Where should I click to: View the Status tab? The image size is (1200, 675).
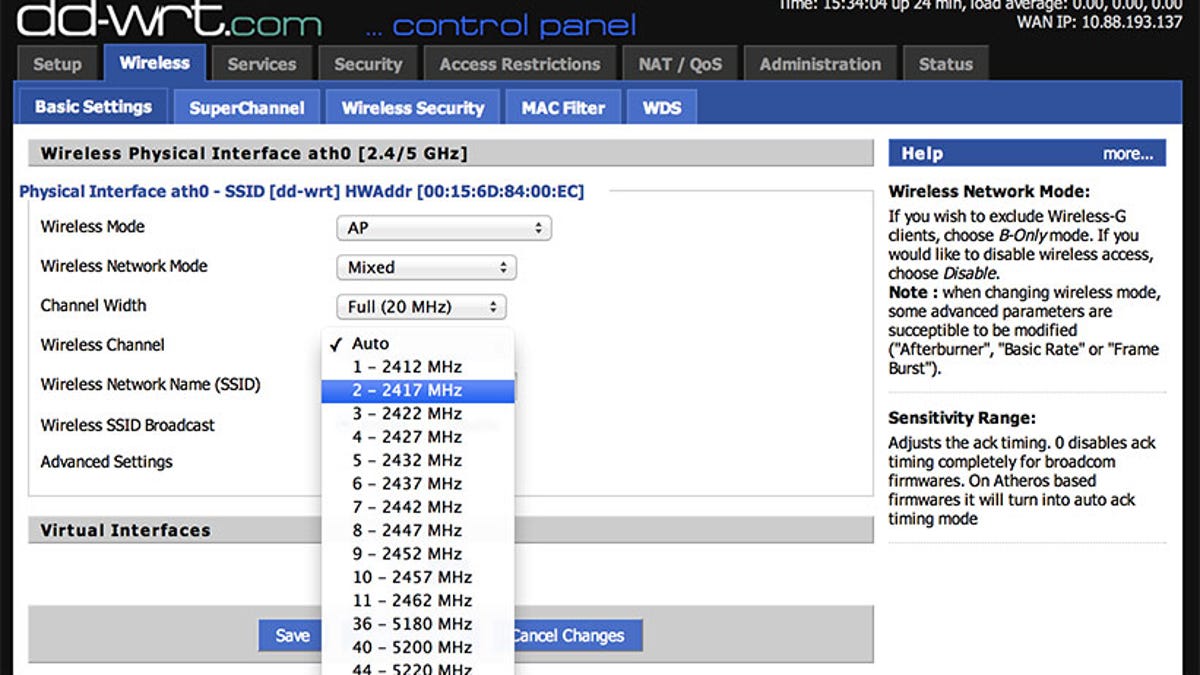pos(945,64)
